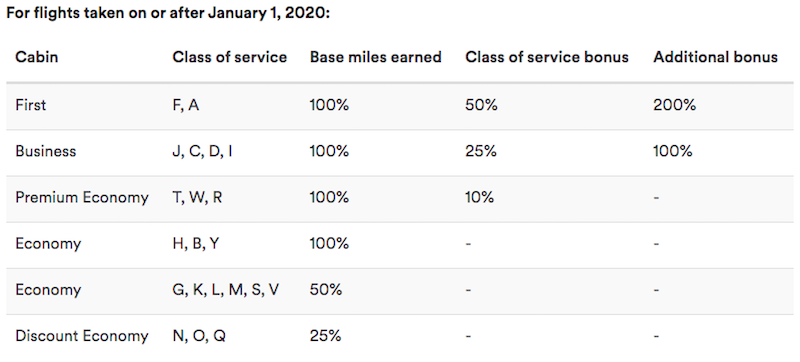Image resolution: width=800 pixels, height=362 pixels.
Task: Click the 25% Discount Economy base miles
Action: 326,336
